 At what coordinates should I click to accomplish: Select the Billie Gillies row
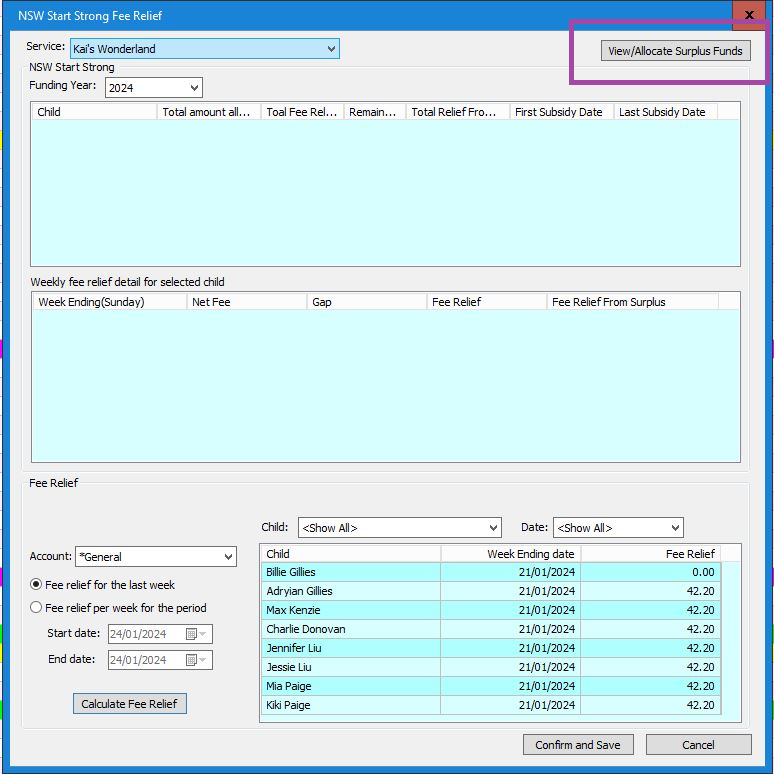click(350, 572)
